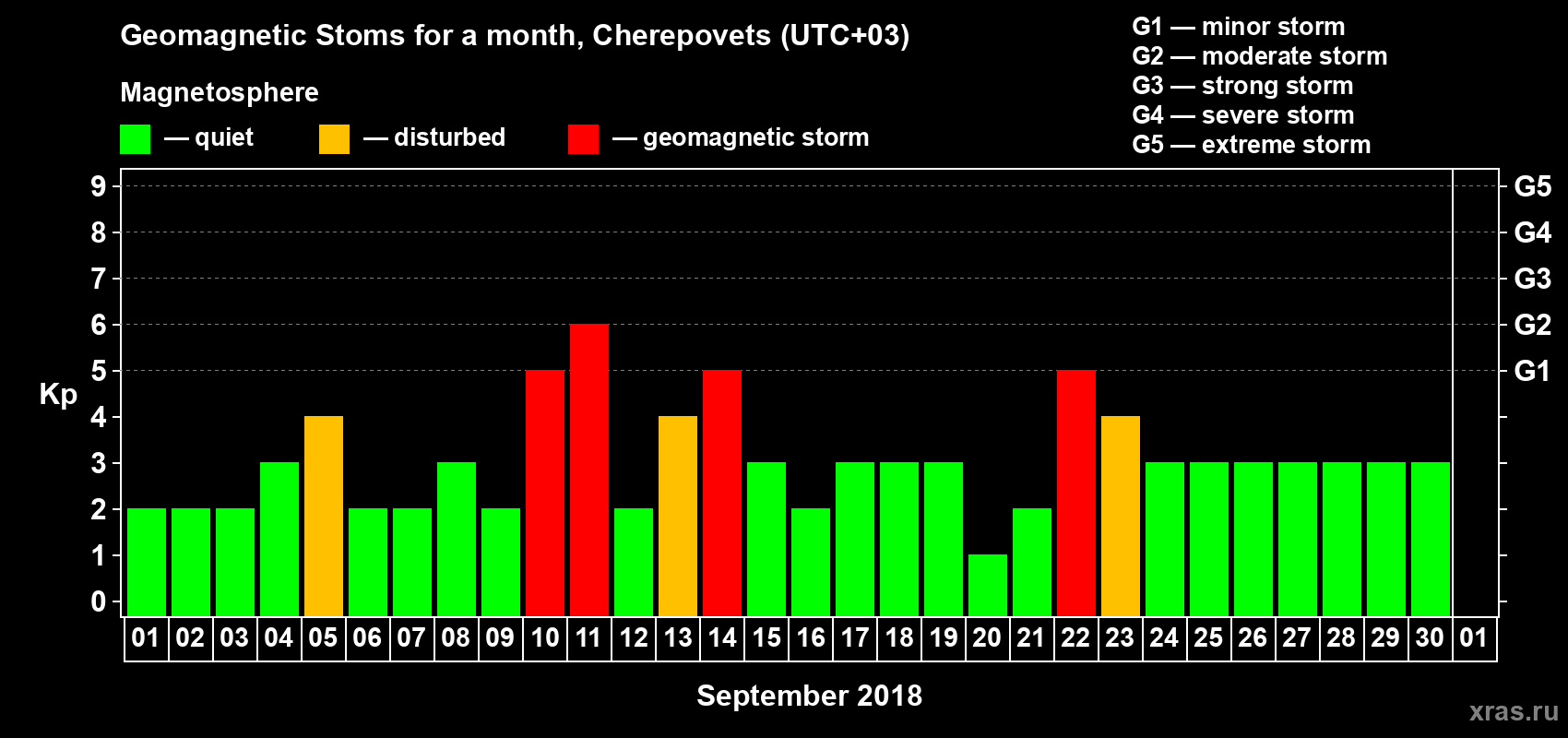The width and height of the screenshot is (1568, 738).
Task: Select the orange bar for day 05
Action: click(324, 516)
